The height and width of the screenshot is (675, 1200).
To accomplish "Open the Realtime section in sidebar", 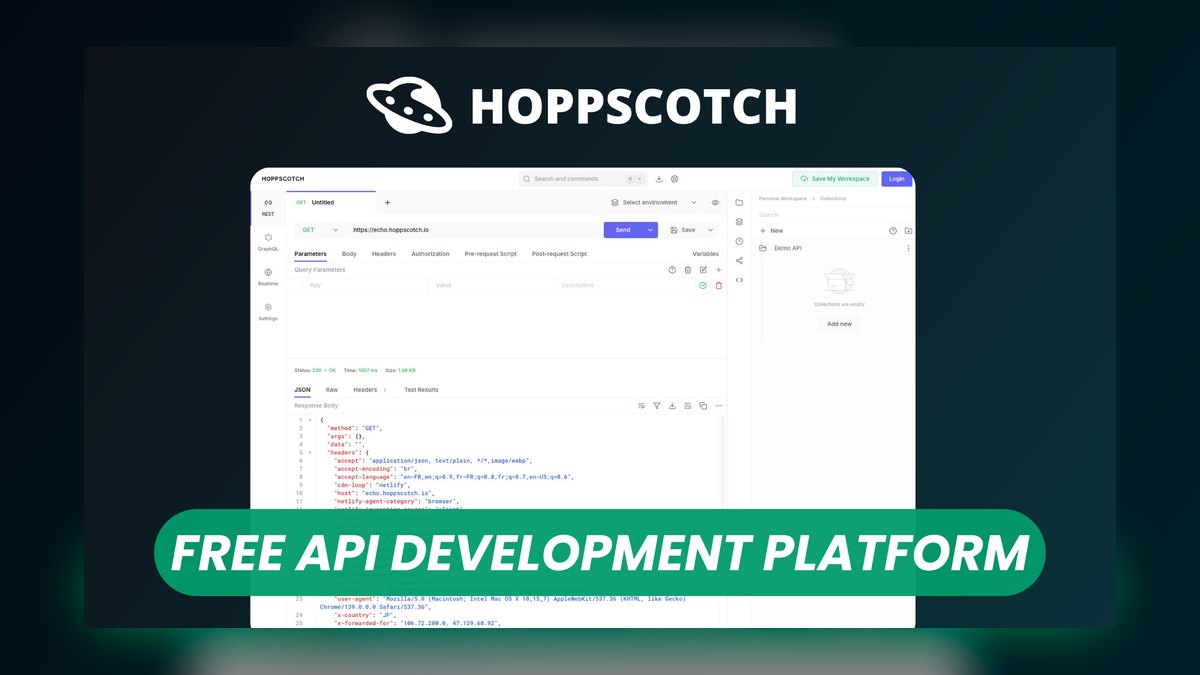I will pos(268,277).
